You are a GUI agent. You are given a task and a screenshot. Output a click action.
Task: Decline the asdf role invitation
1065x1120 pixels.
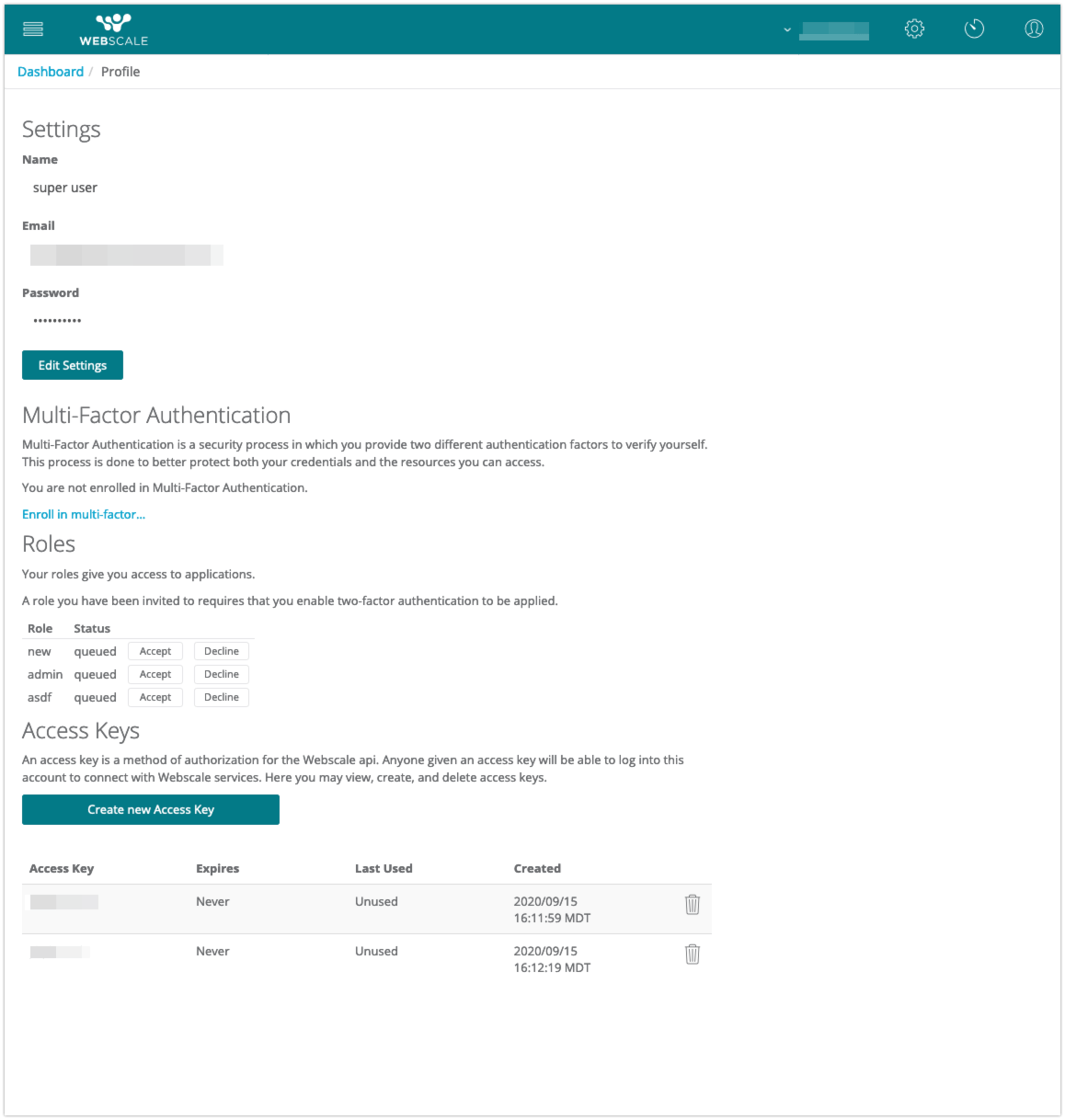coord(222,697)
